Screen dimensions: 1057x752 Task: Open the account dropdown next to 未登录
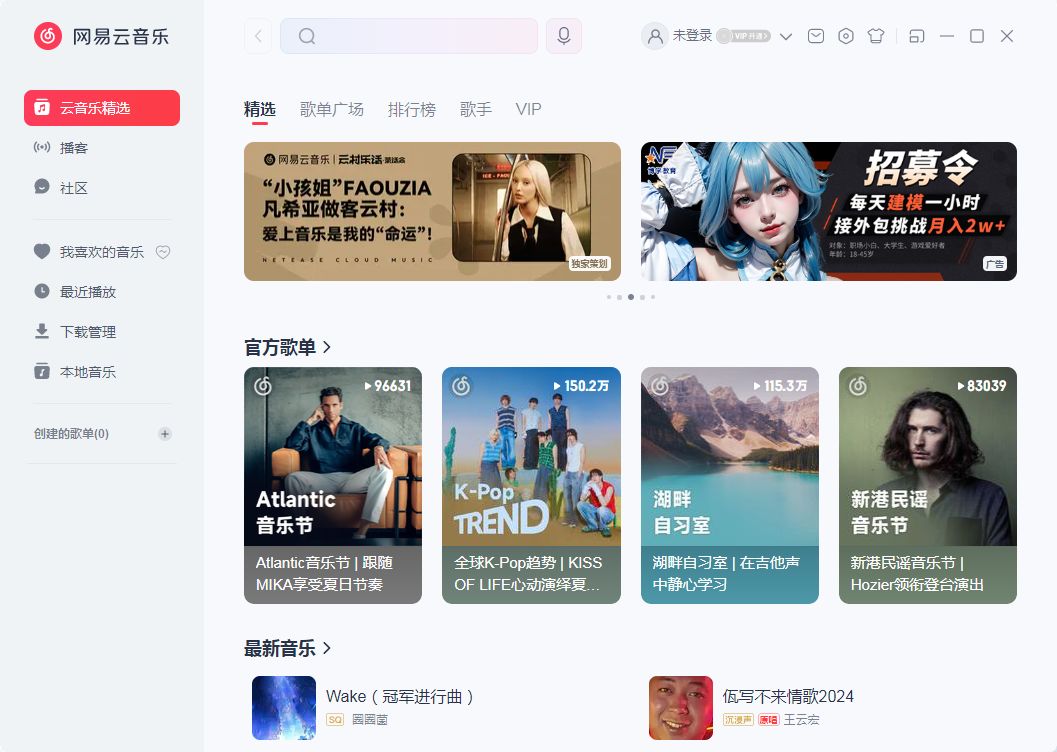[x=786, y=35]
